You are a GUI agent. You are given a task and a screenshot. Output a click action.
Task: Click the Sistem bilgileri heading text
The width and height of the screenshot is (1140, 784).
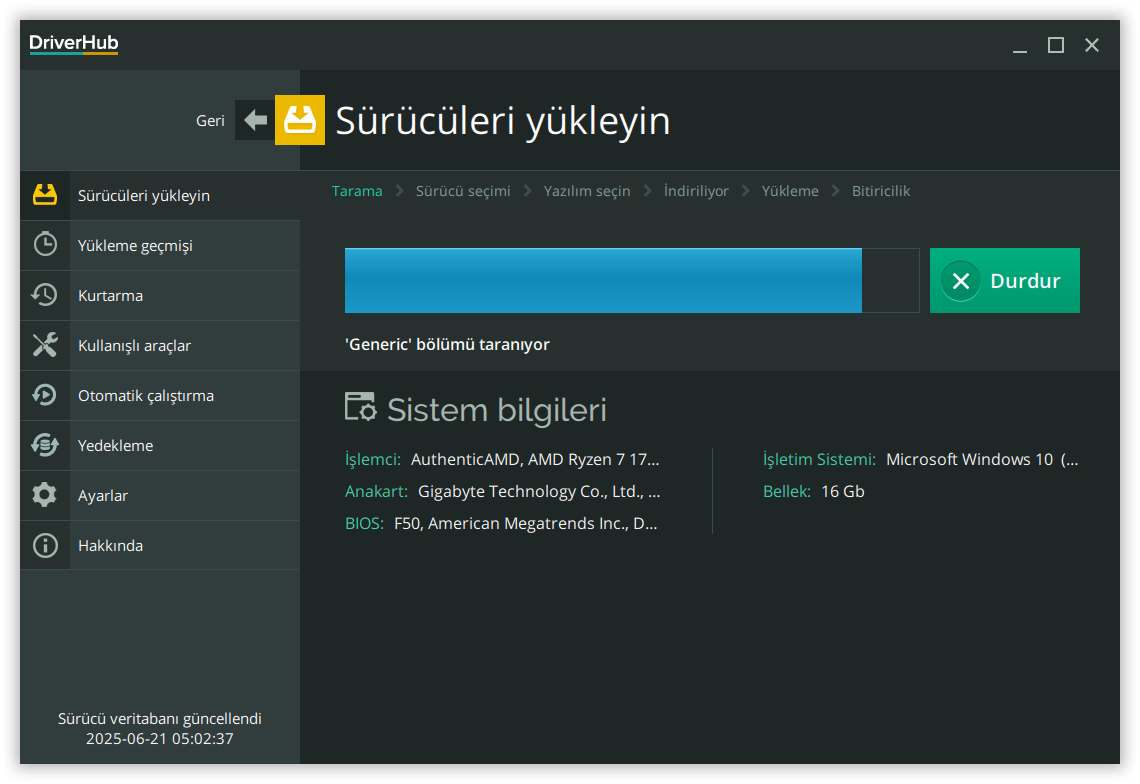click(x=497, y=410)
